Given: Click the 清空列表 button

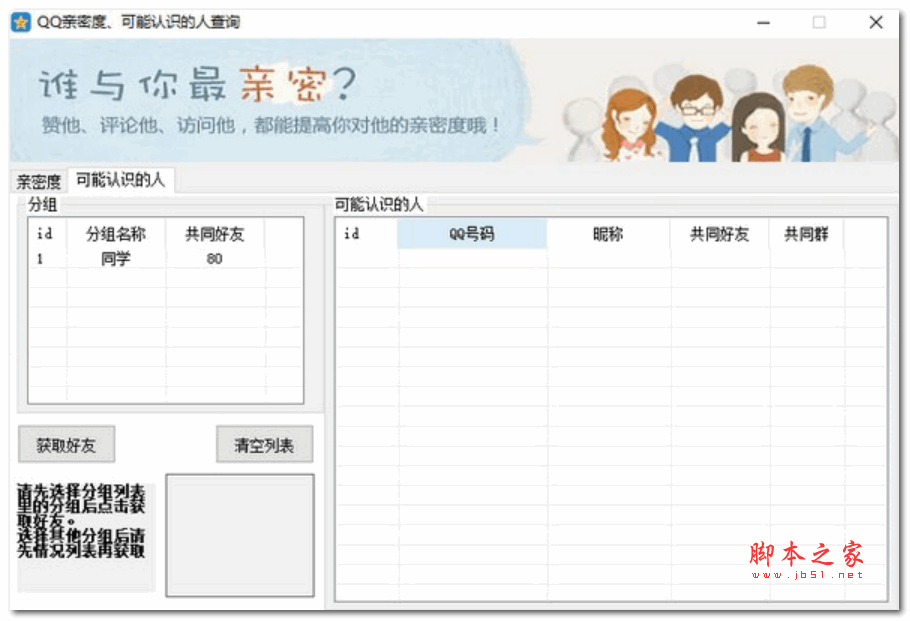Looking at the screenshot, I should point(264,443).
